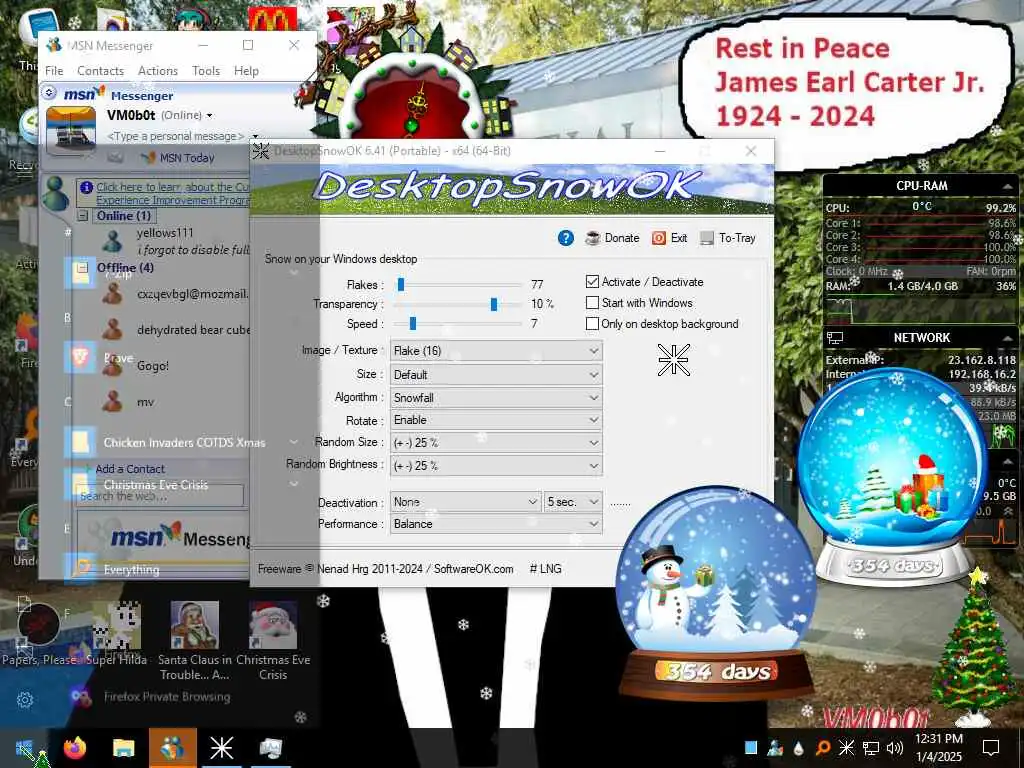
Task: Click the MSN Messenger display picture
Action: (x=71, y=130)
